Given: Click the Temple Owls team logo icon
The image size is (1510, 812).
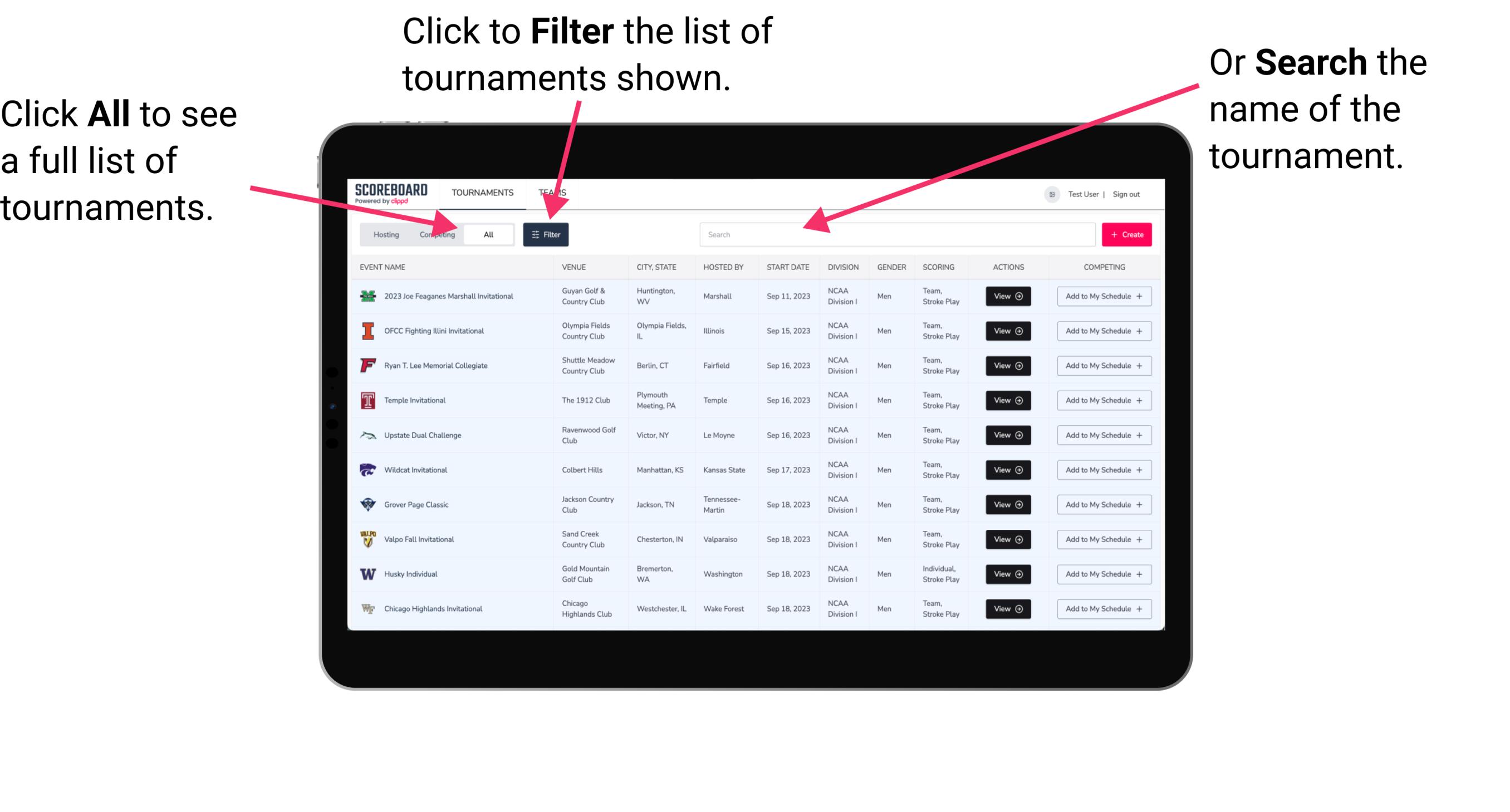Looking at the screenshot, I should pos(367,400).
